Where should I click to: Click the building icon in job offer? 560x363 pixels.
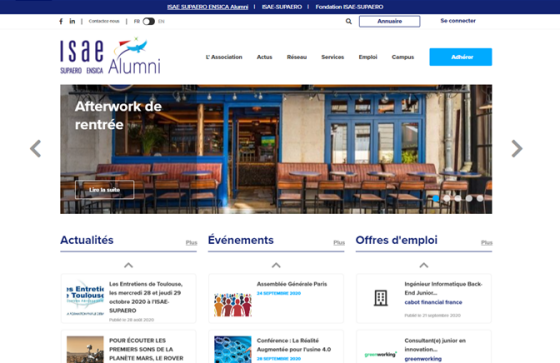click(x=380, y=298)
